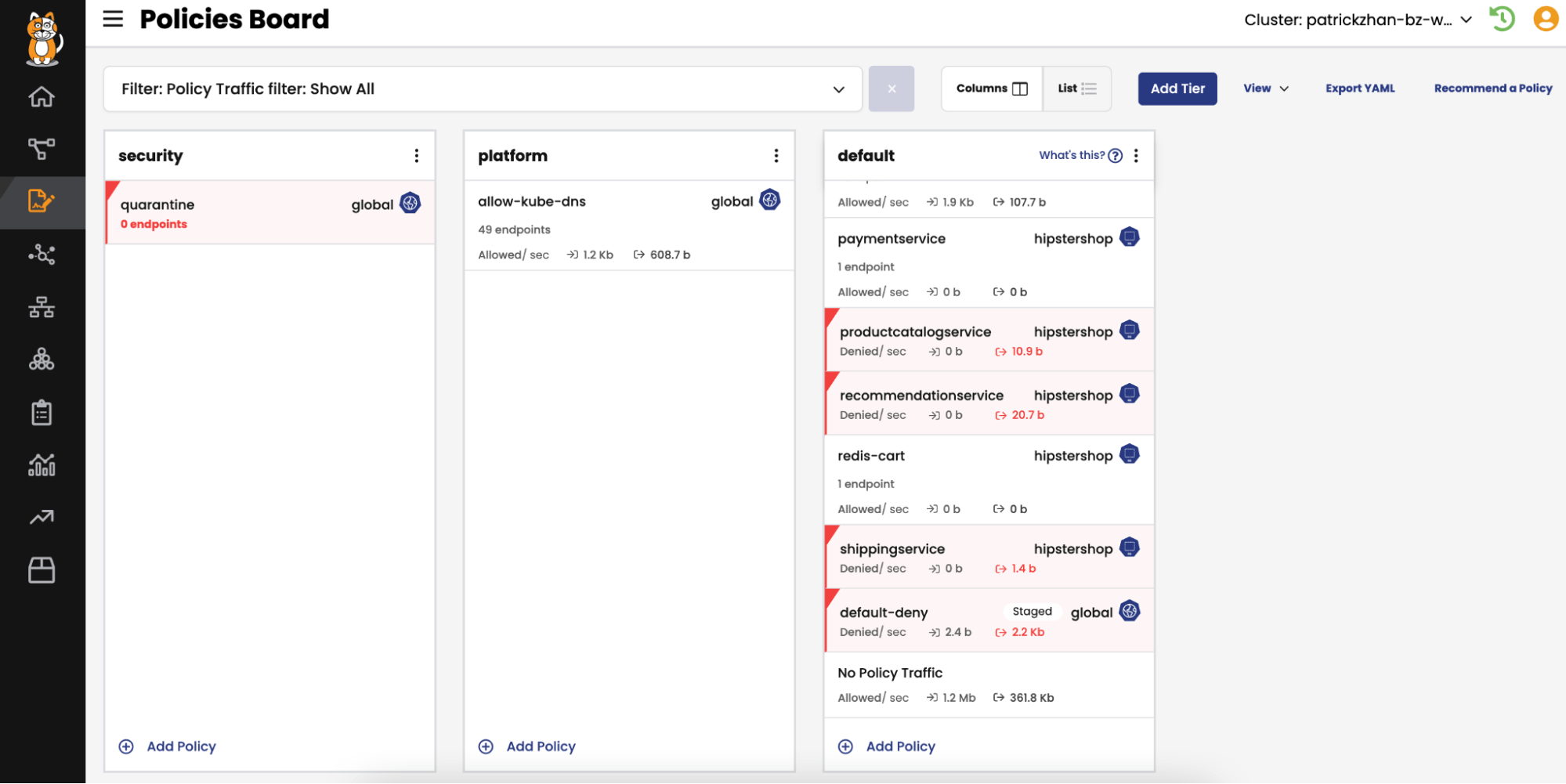The width and height of the screenshot is (1566, 784).
Task: Switch to Columns view
Action: tap(991, 89)
